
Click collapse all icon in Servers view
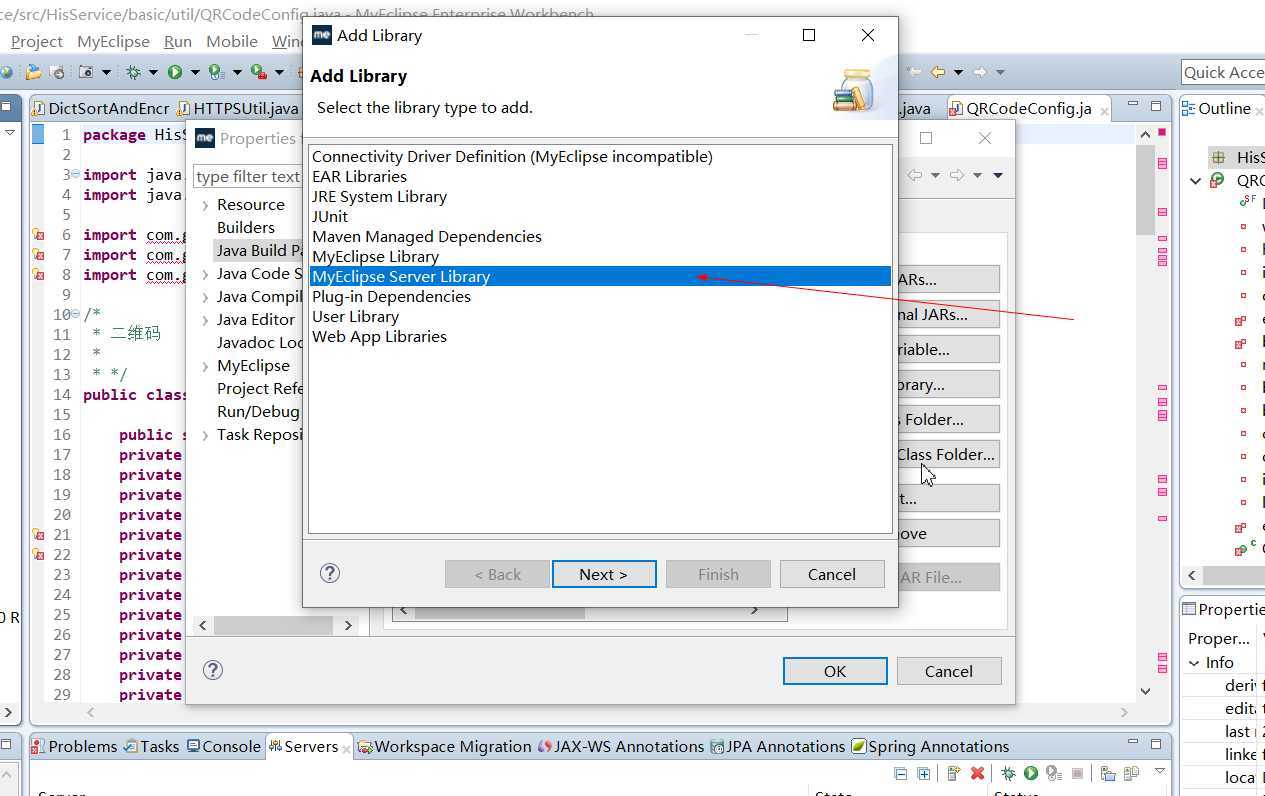point(901,773)
